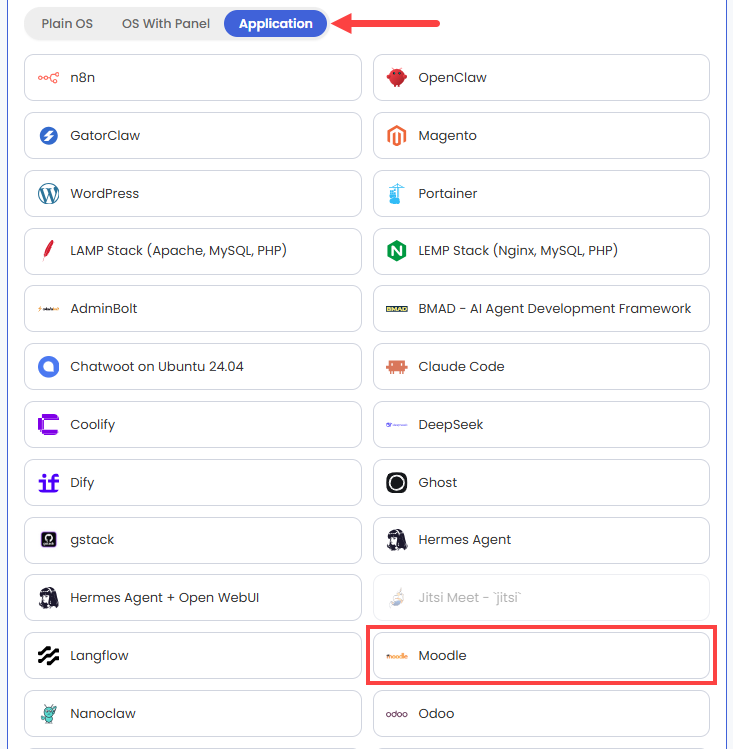The image size is (733, 749).
Task: Choose the OpenClaw application text
Action: (452, 77)
